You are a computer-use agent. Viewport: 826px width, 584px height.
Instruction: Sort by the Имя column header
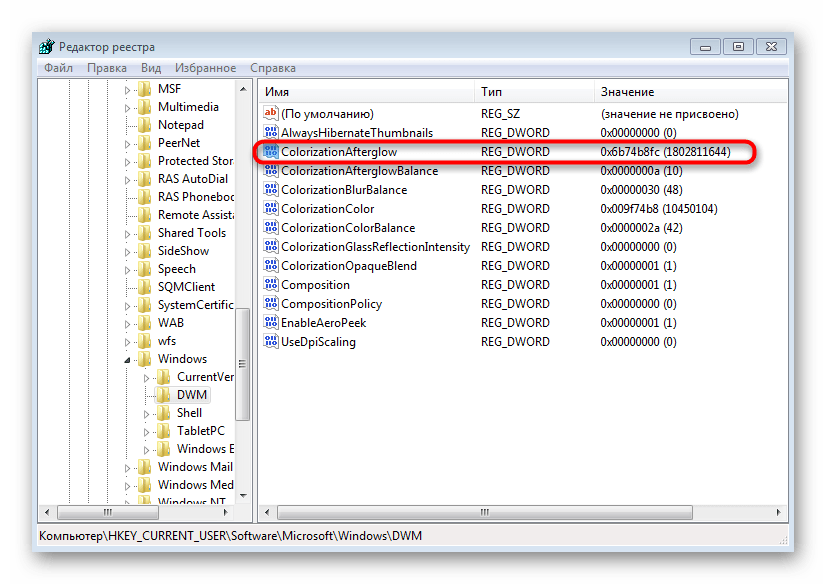pos(367,92)
